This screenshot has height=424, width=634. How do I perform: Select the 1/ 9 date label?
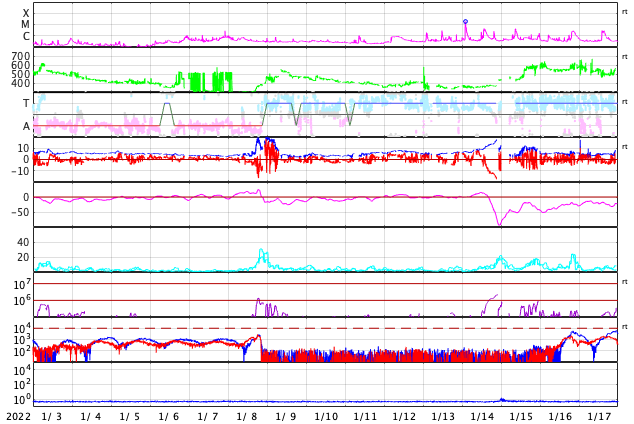pyautogui.click(x=286, y=416)
